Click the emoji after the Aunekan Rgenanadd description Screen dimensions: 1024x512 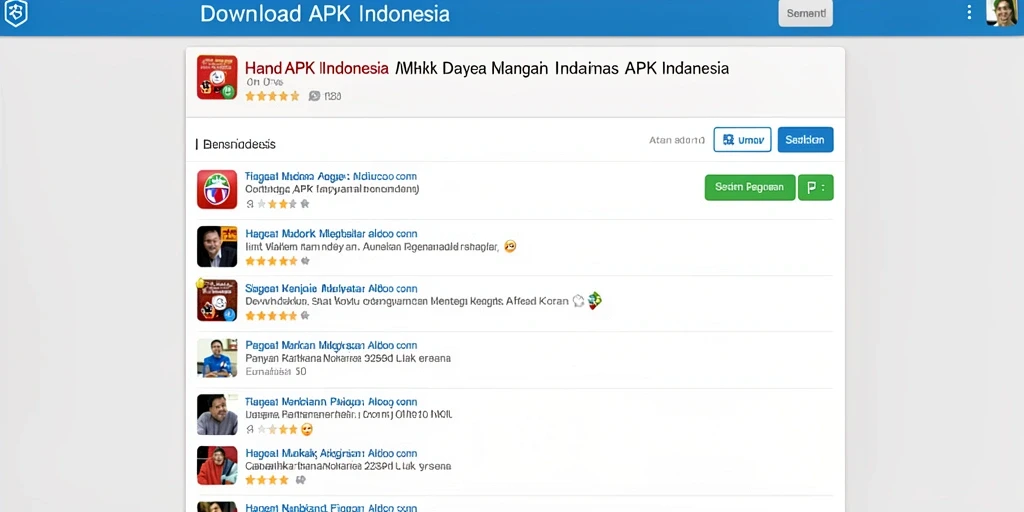510,246
